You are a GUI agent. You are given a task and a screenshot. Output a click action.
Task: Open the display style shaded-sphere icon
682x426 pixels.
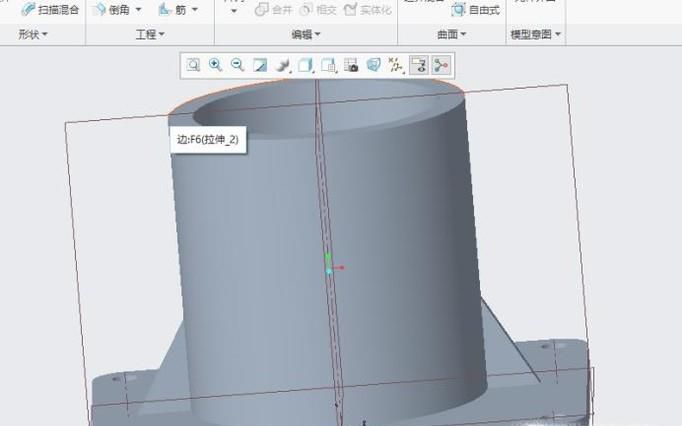(283, 65)
